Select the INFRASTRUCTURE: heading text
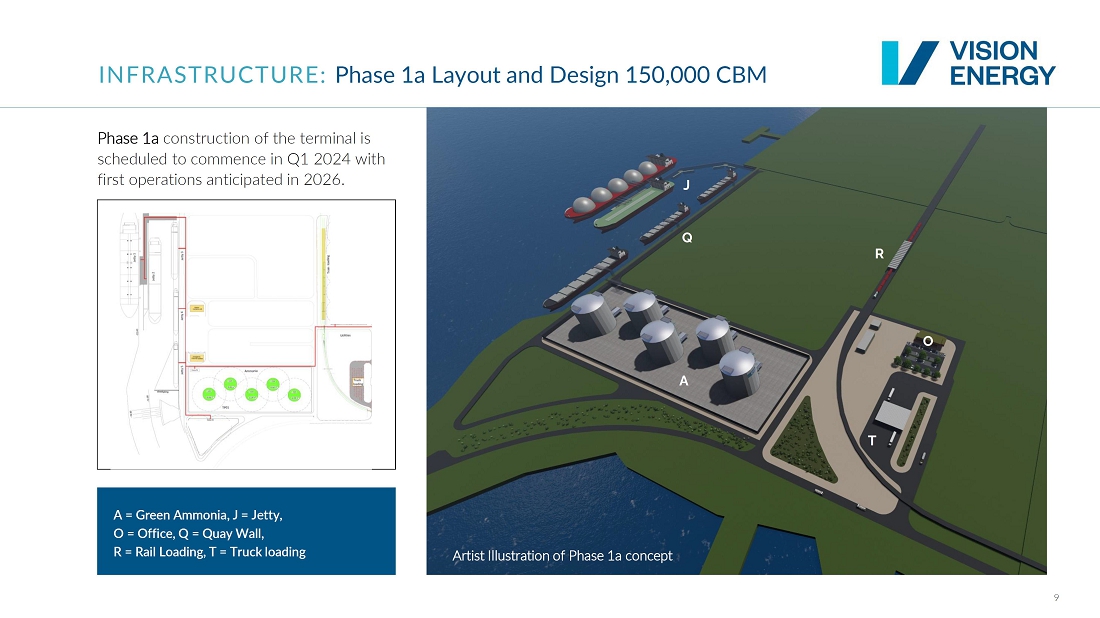The image size is (1100, 618). click(x=212, y=75)
